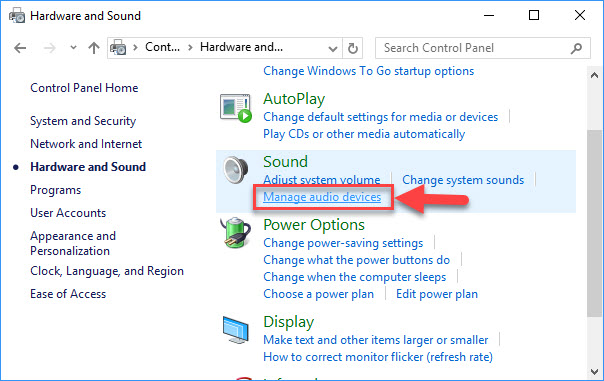Click the search magnifier icon
The height and width of the screenshot is (381, 604).
click(576, 48)
